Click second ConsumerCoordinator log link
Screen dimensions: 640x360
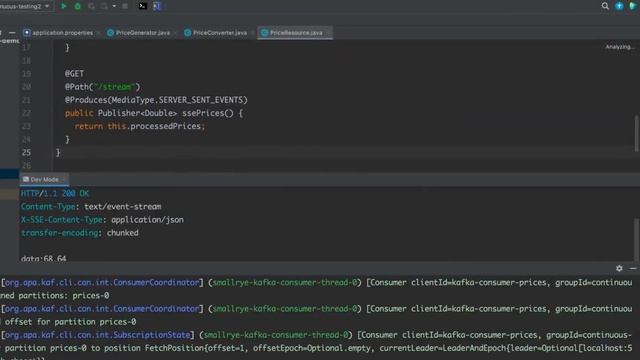[x=102, y=309]
